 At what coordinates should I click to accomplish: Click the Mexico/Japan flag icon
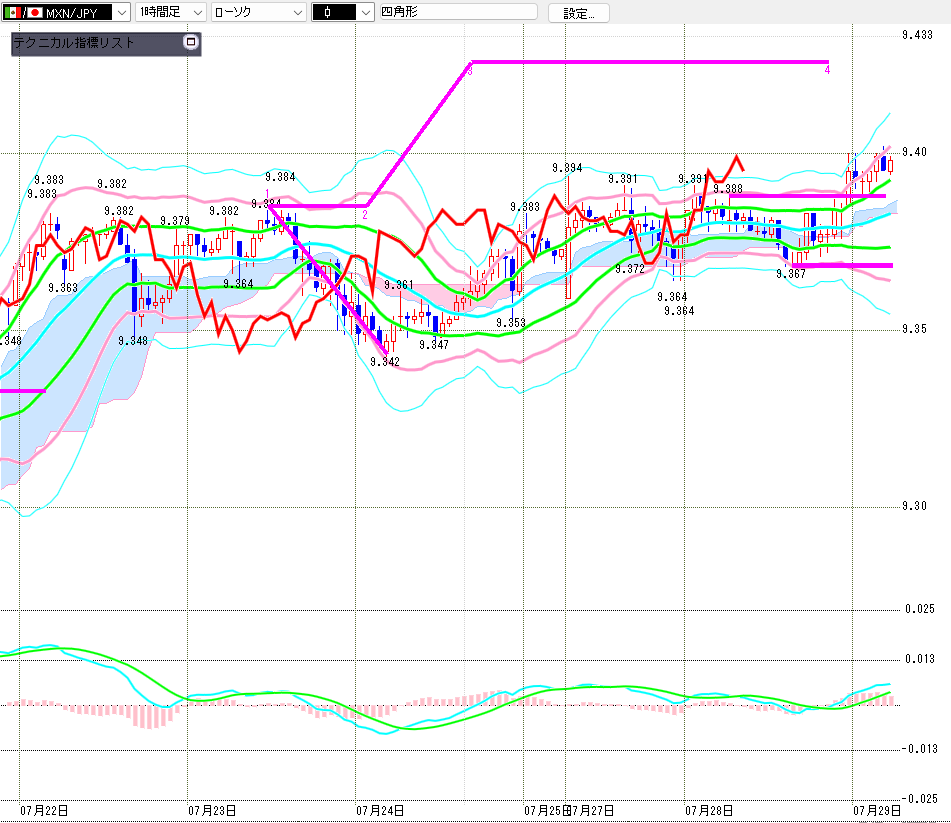[23, 12]
